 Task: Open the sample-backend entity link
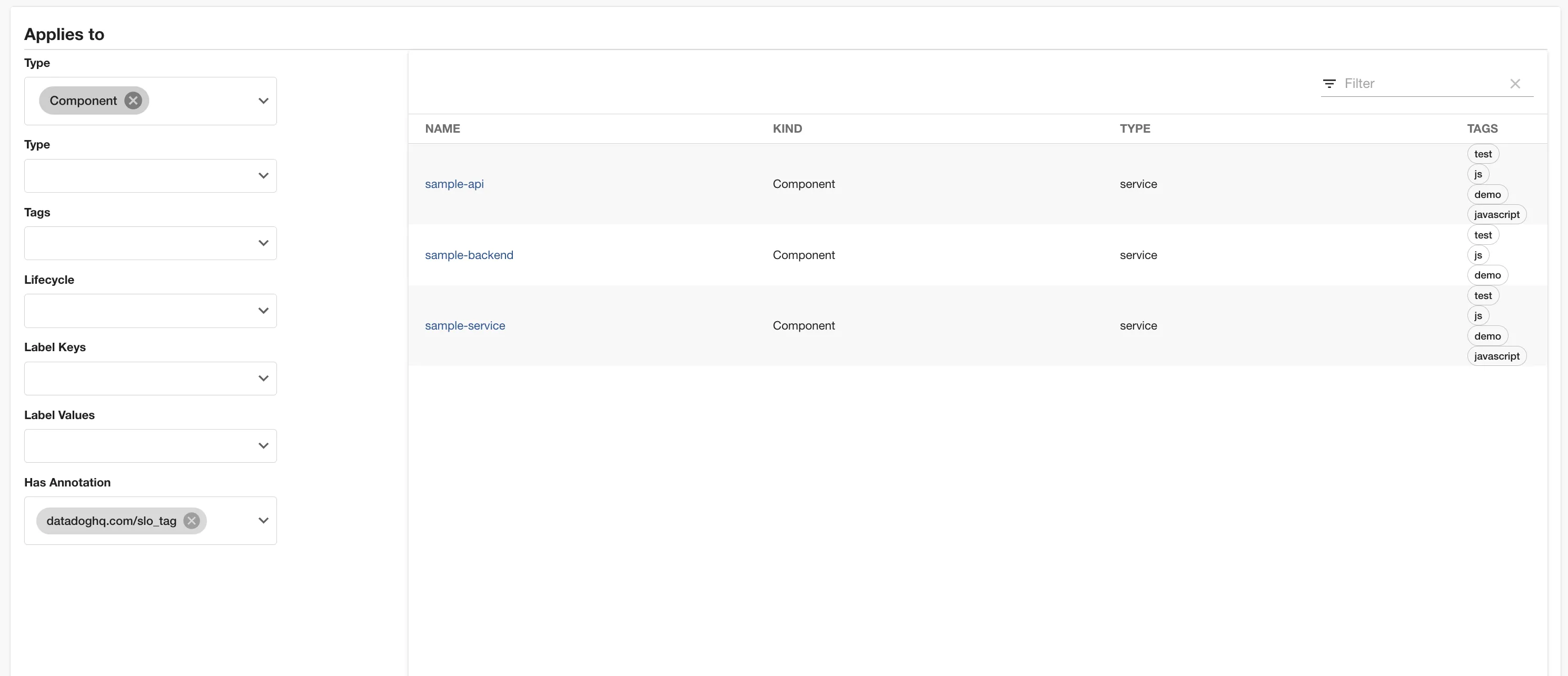click(x=469, y=255)
